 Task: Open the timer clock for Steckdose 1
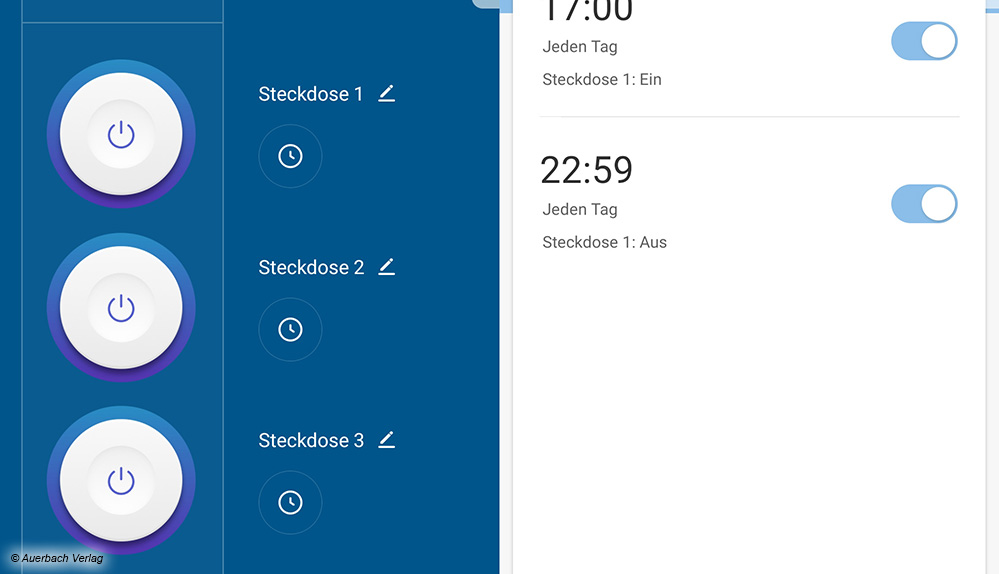coord(290,156)
